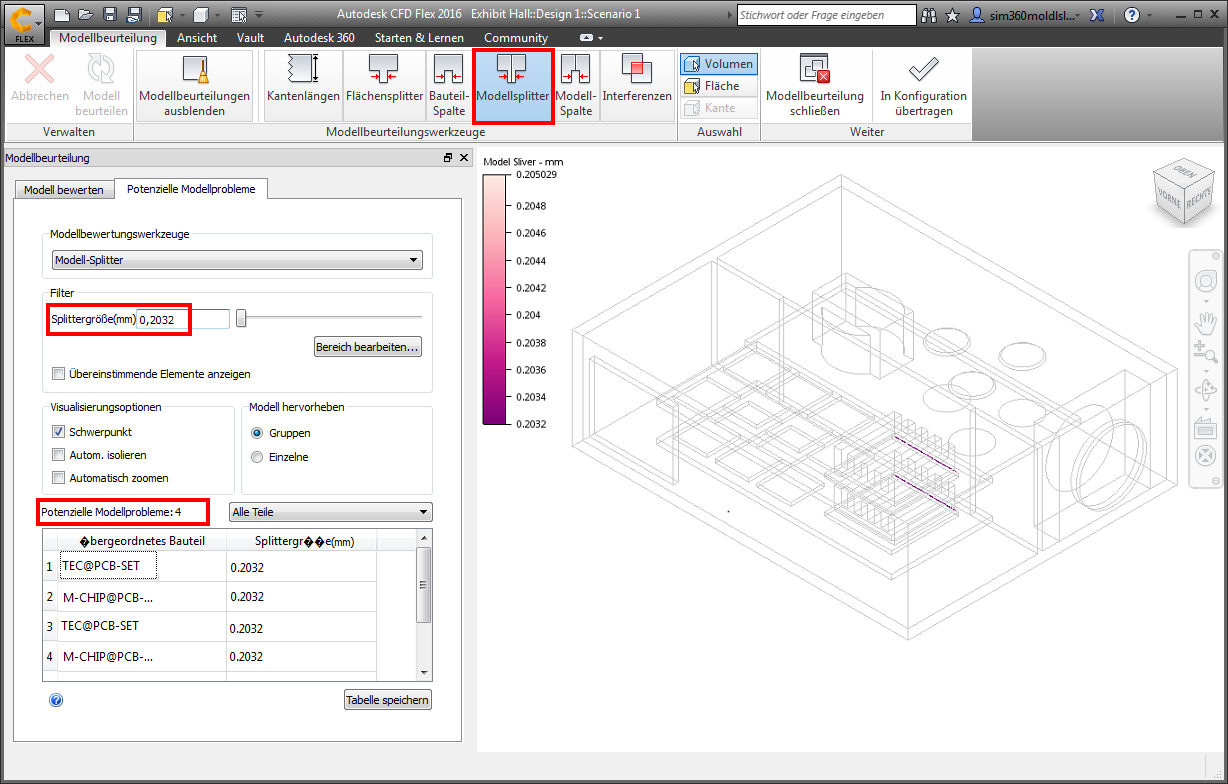The width and height of the screenshot is (1228, 784).
Task: Switch to the Vault ribbon tab
Action: [251, 37]
